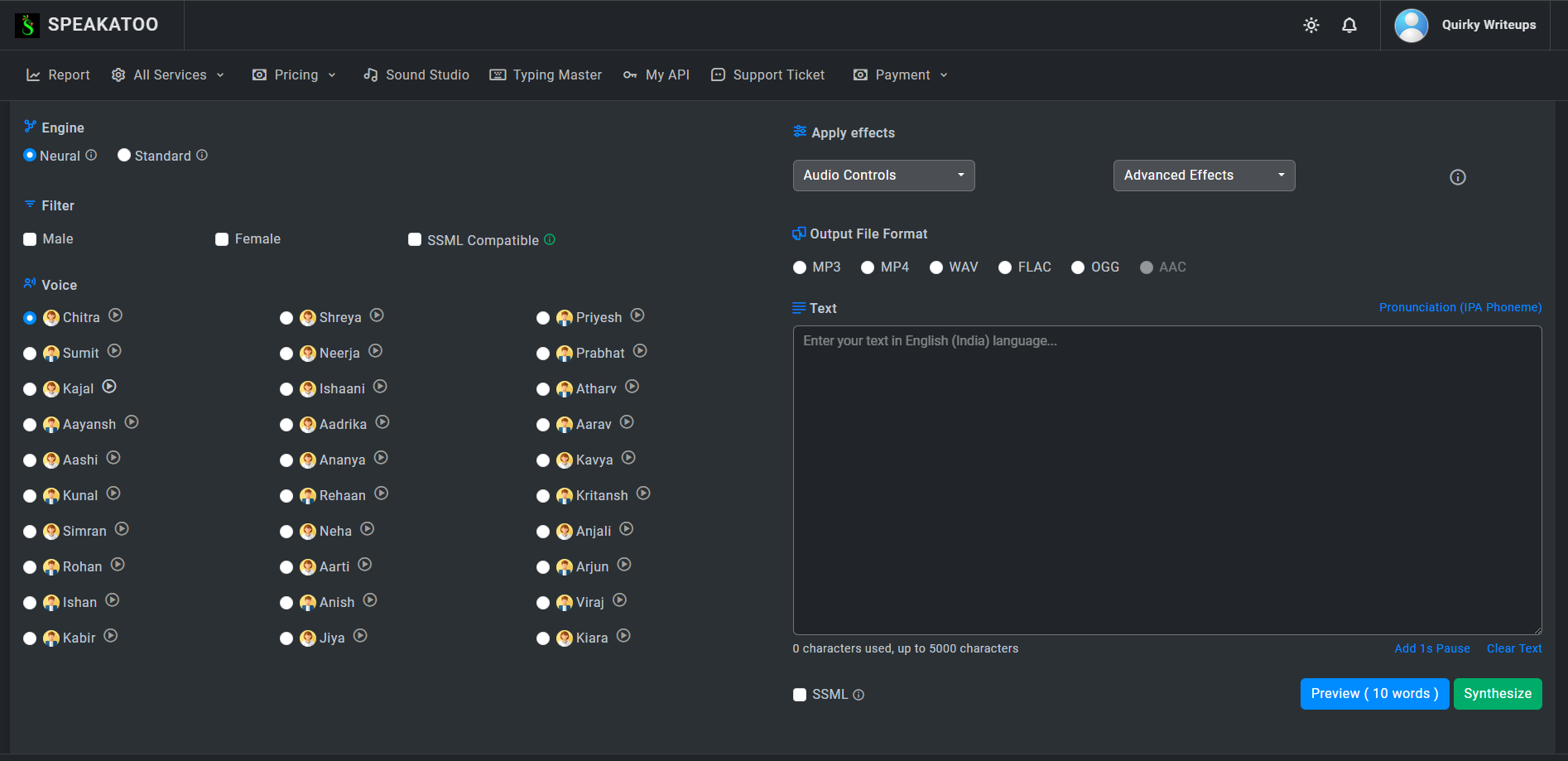Expand Payment menu
This screenshot has width=1568, height=761.
pos(901,75)
